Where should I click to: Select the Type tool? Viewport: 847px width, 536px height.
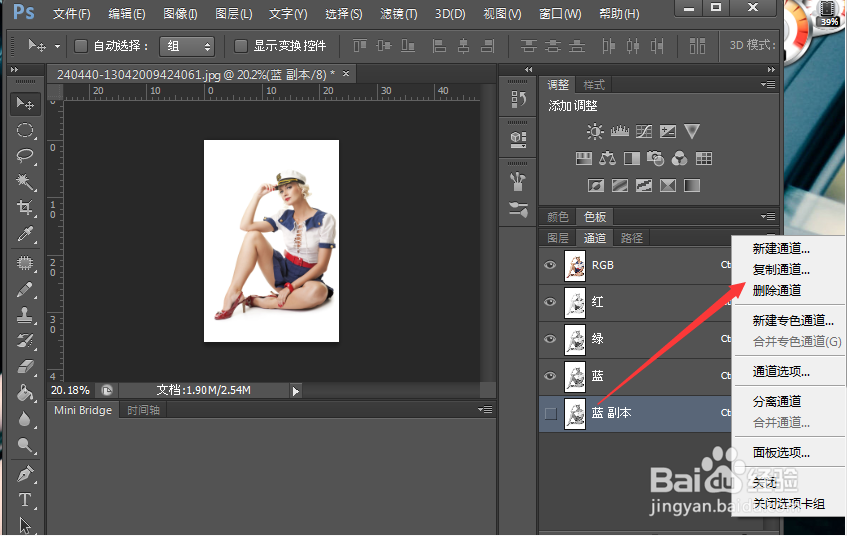(24, 500)
